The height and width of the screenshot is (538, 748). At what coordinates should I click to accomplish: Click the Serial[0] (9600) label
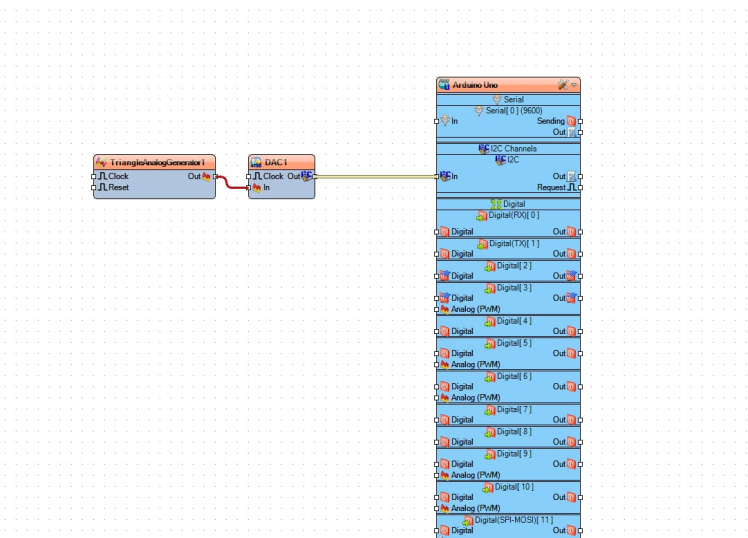(x=514, y=111)
